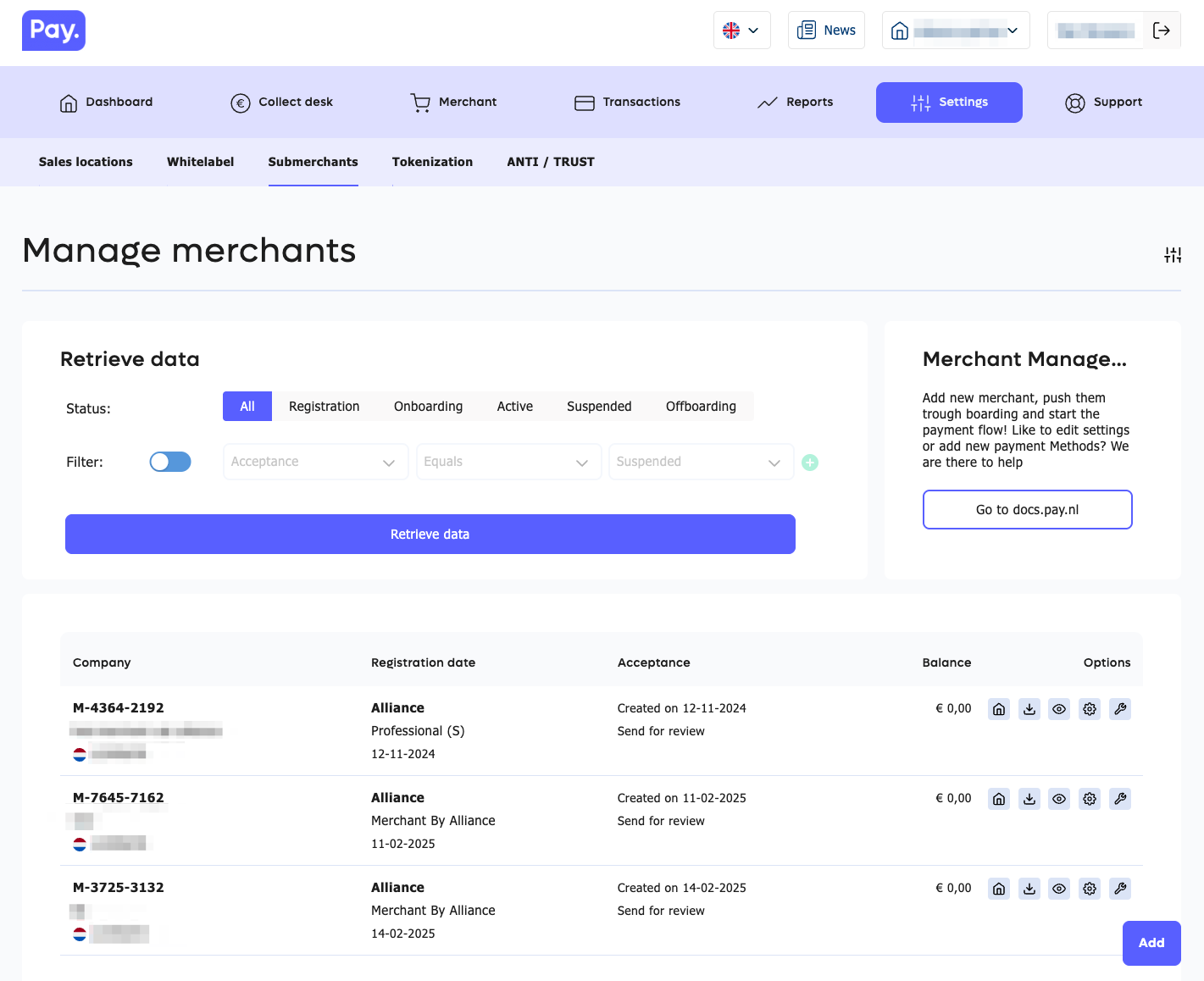This screenshot has height=981, width=1204.
Task: Click the Retrieve data button
Action: (430, 535)
